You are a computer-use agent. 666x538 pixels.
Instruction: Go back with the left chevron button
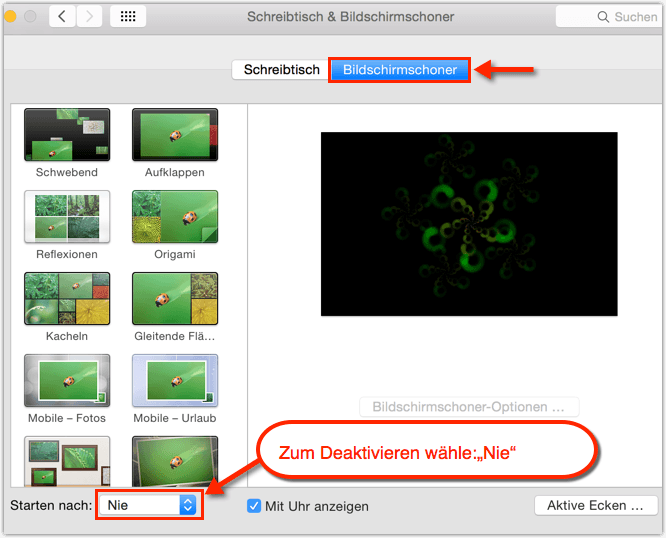[62, 17]
